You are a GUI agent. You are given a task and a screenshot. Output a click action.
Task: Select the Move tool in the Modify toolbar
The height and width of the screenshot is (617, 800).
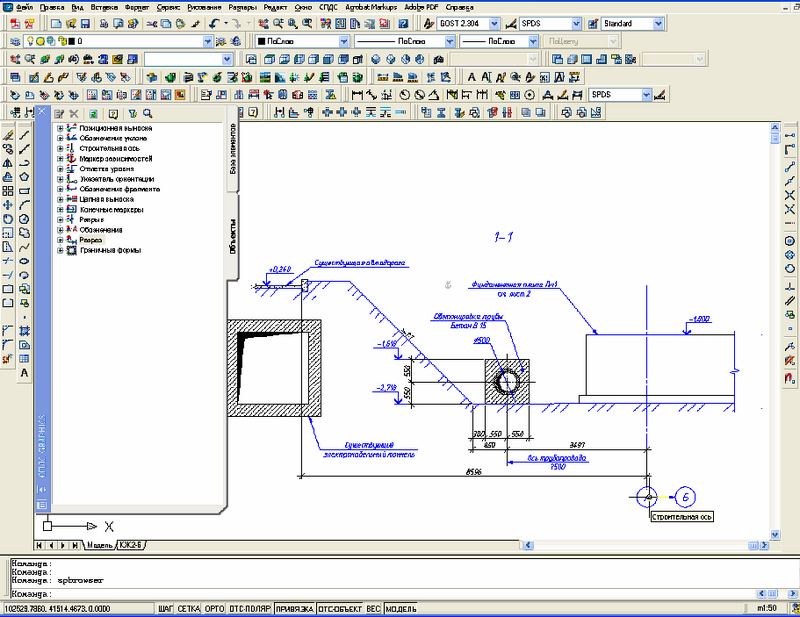click(8, 205)
